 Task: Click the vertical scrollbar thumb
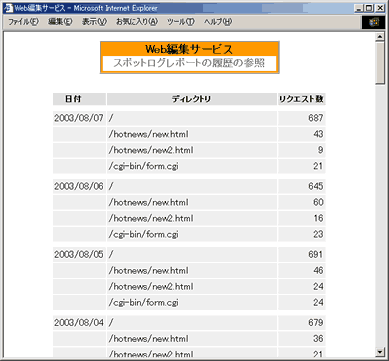pos(380,63)
